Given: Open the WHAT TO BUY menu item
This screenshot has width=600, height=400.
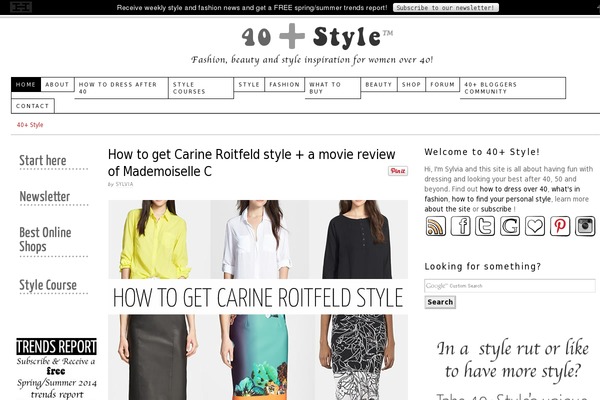Looking at the screenshot, I should click(333, 88).
